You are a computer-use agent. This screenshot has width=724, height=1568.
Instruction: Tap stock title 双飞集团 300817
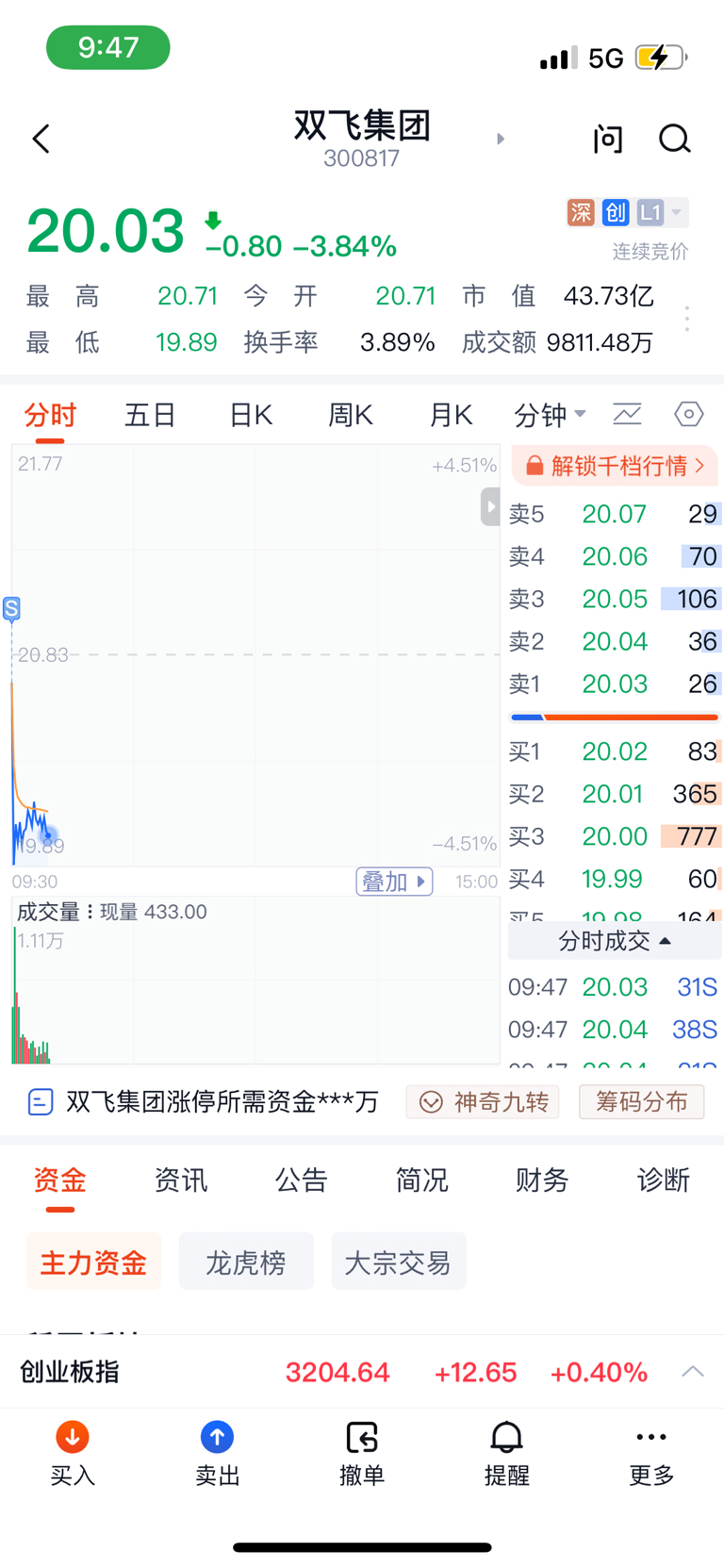click(x=362, y=138)
